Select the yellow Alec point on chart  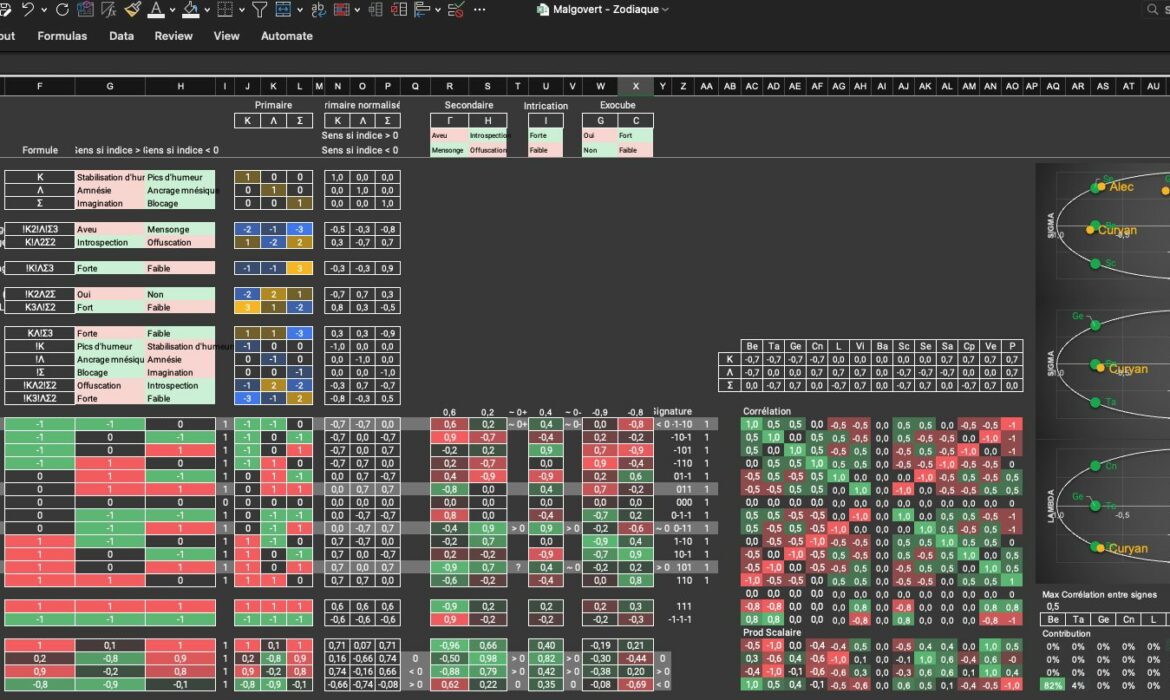point(1100,187)
